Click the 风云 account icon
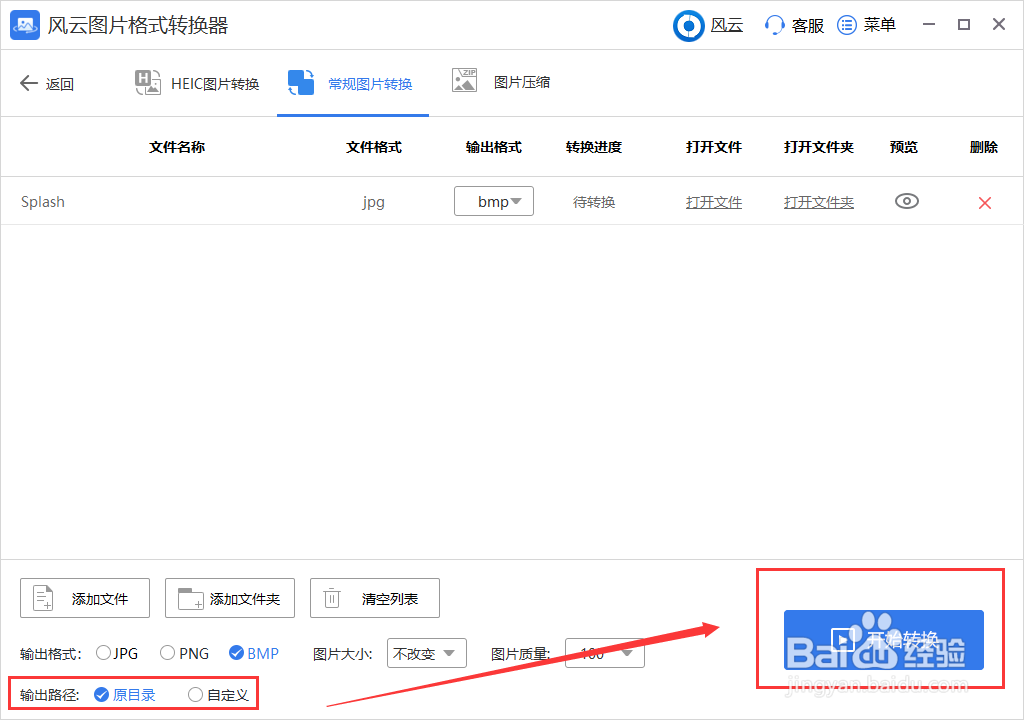The image size is (1024, 720). 688,24
